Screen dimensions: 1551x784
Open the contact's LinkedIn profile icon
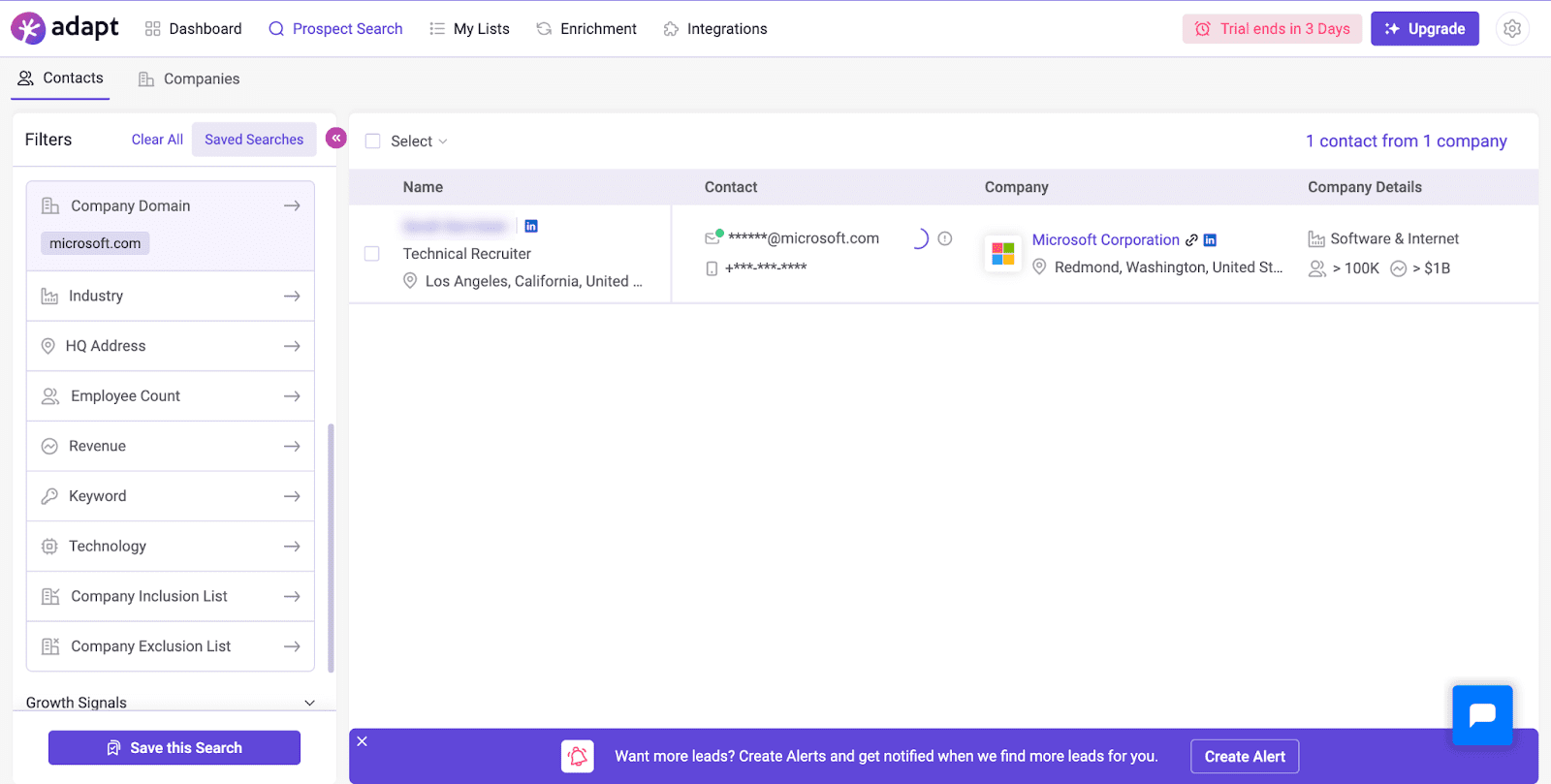coord(531,226)
